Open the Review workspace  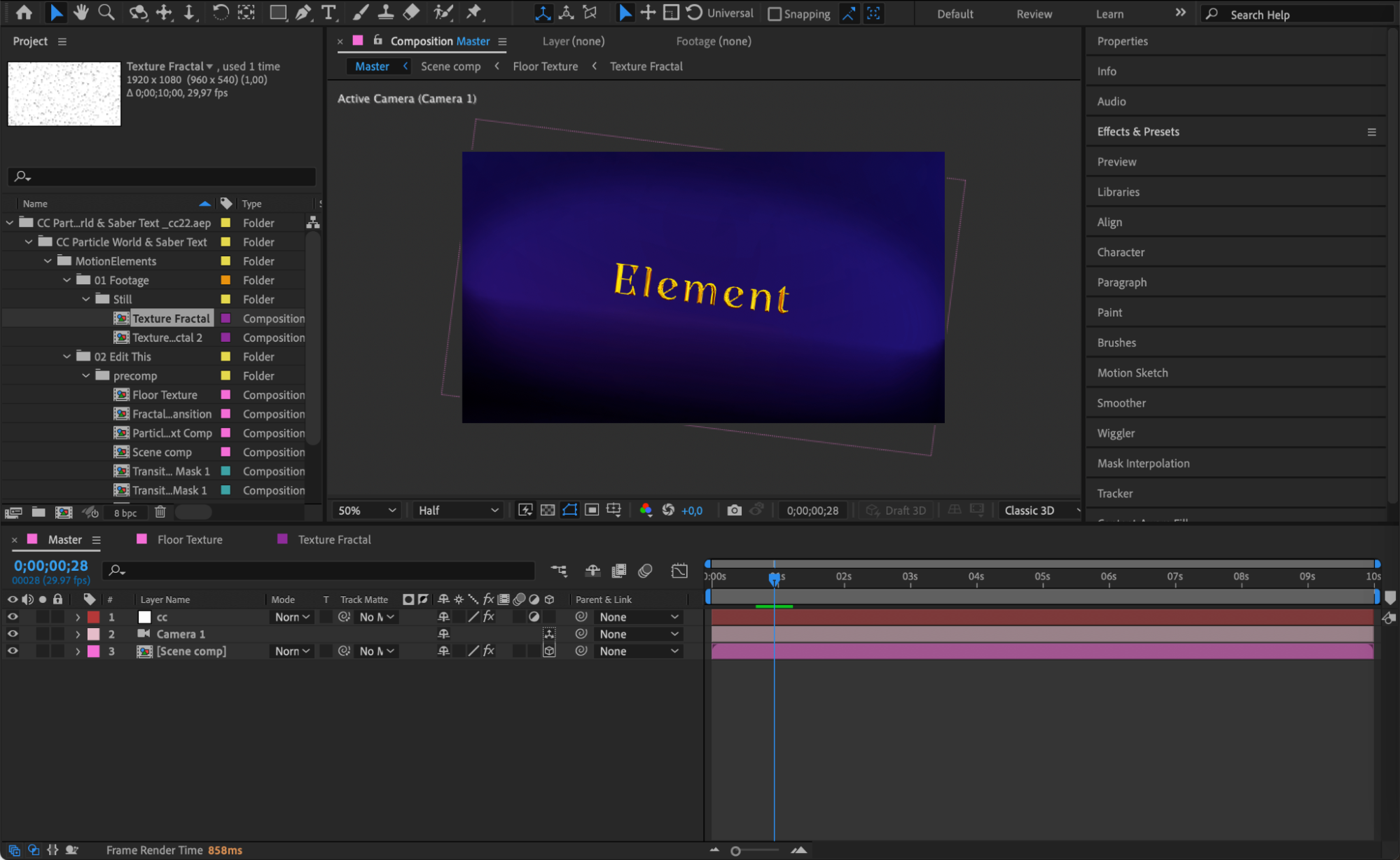click(x=1034, y=14)
